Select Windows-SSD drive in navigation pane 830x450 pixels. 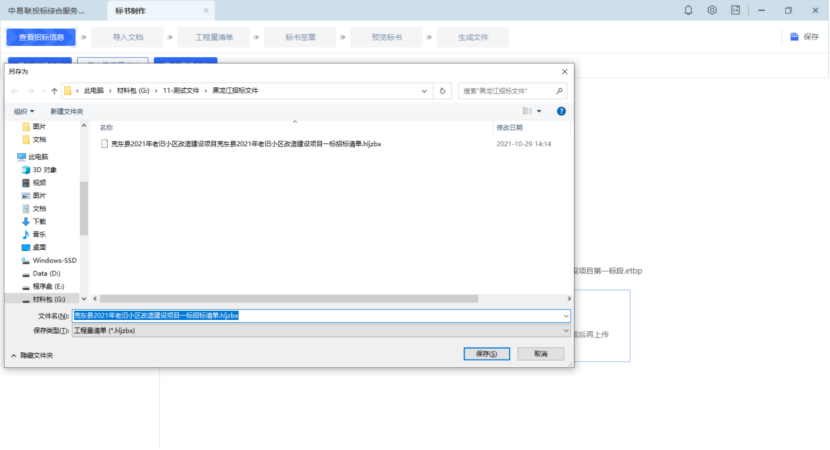click(x=53, y=260)
